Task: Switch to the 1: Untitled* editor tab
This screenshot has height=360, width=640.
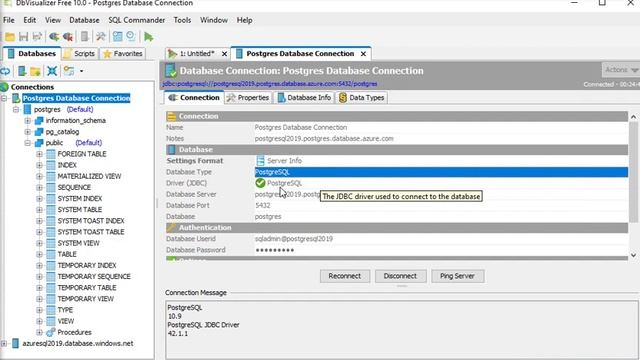Action: click(197, 53)
